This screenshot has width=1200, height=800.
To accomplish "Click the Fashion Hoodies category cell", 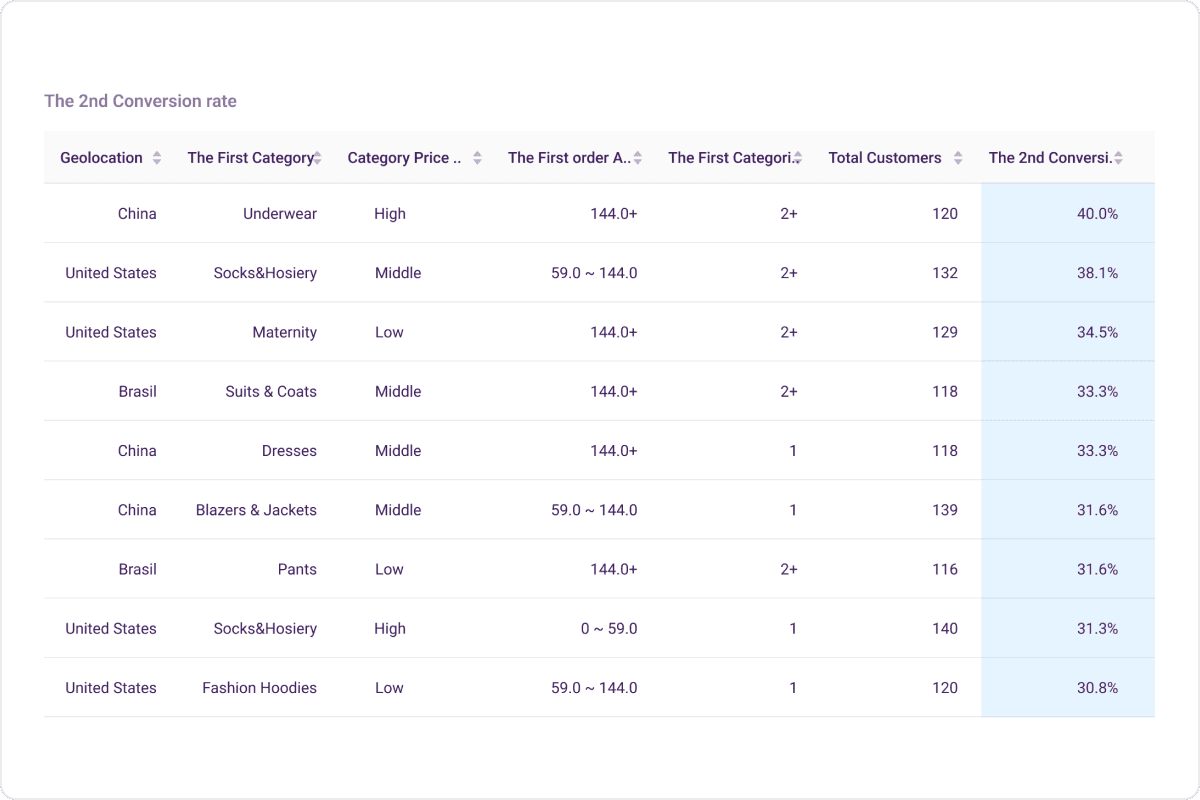I will [259, 688].
